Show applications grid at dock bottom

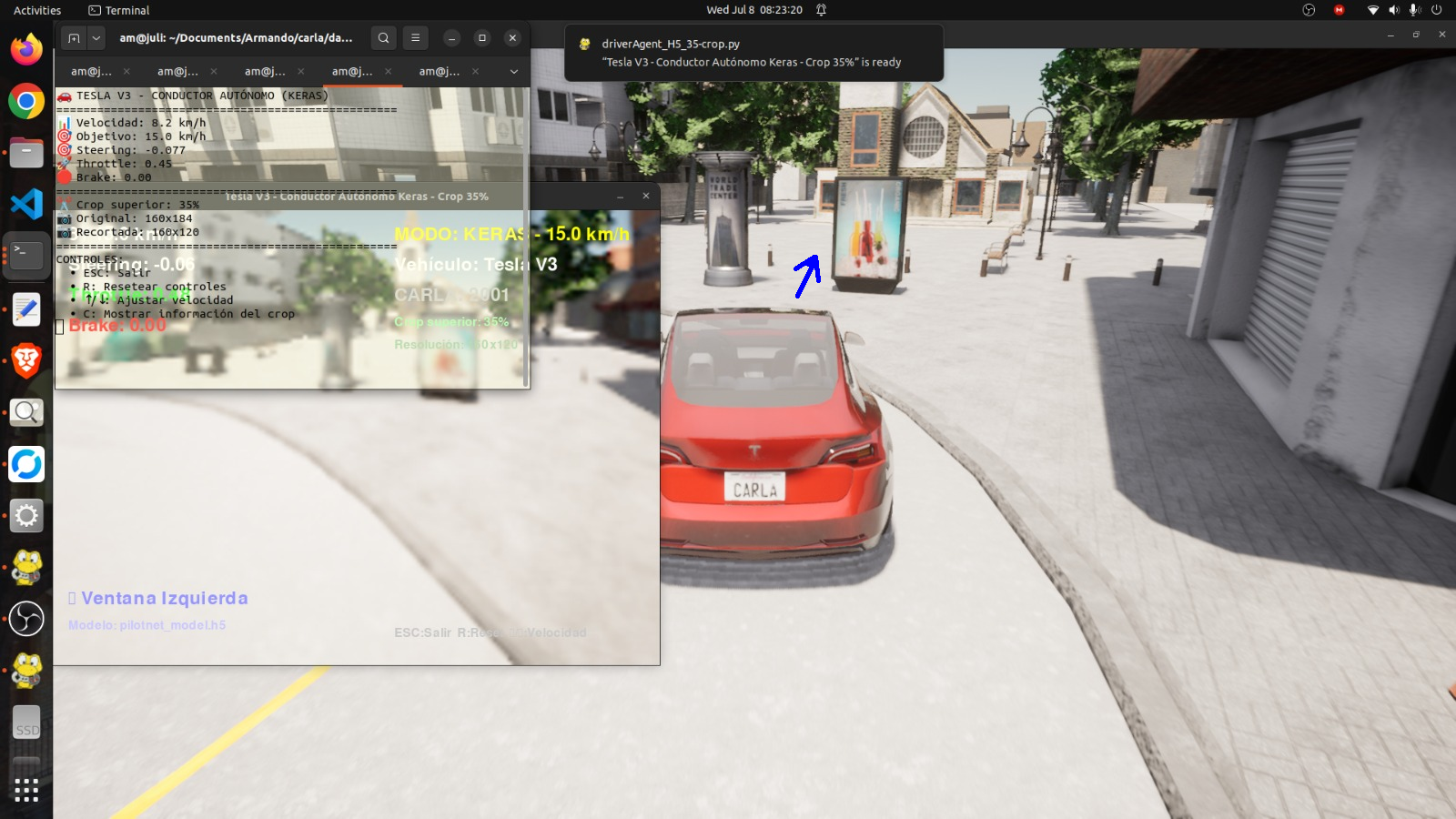[26, 789]
